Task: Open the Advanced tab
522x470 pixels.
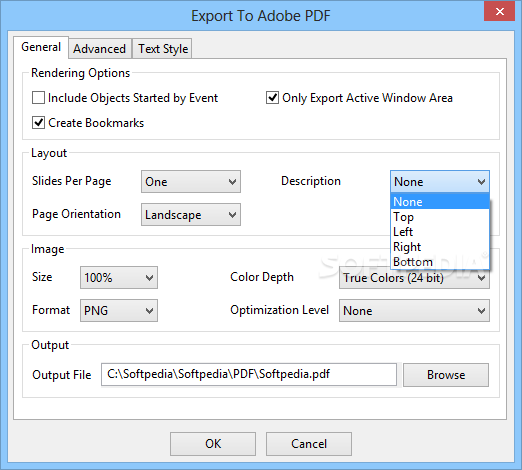Action: 100,49
